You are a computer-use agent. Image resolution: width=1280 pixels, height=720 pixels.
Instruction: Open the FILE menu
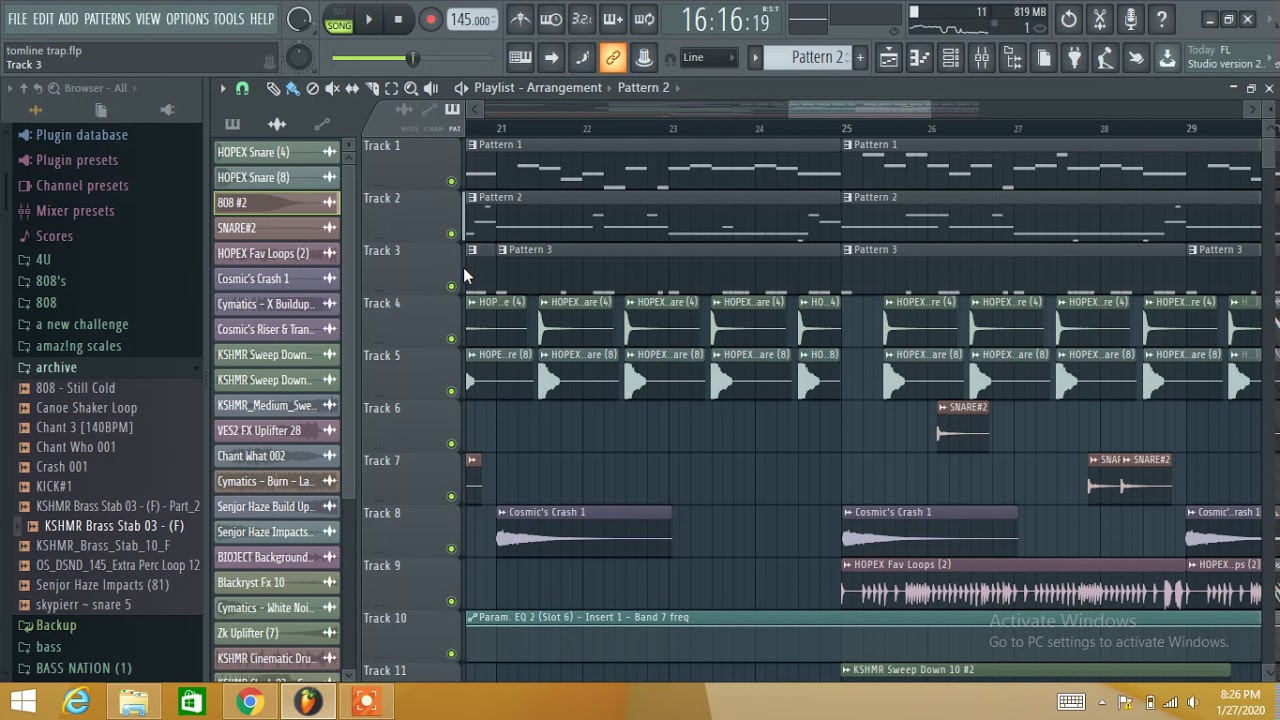tap(18, 19)
